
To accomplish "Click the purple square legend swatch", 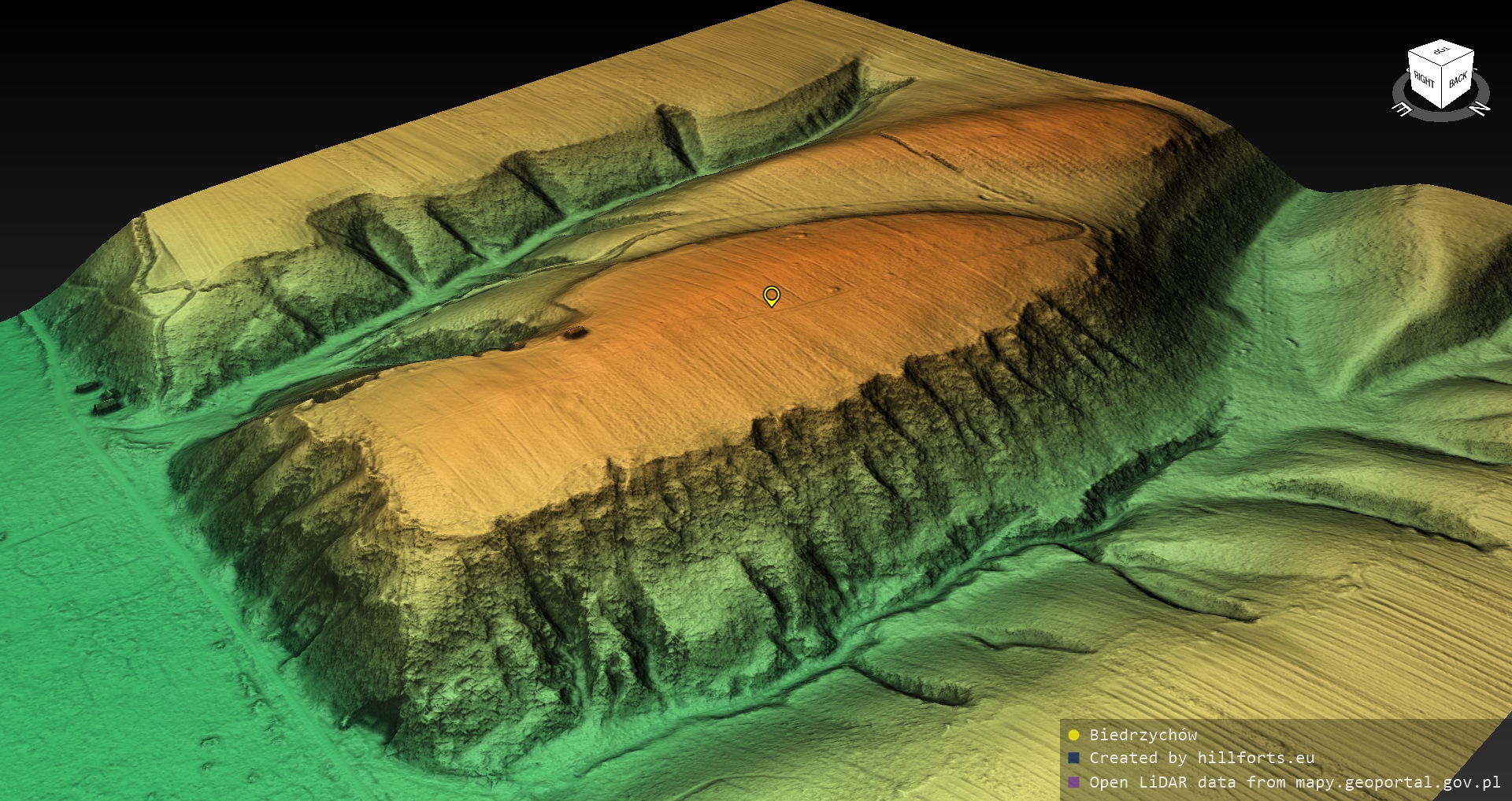I will pos(1073,782).
